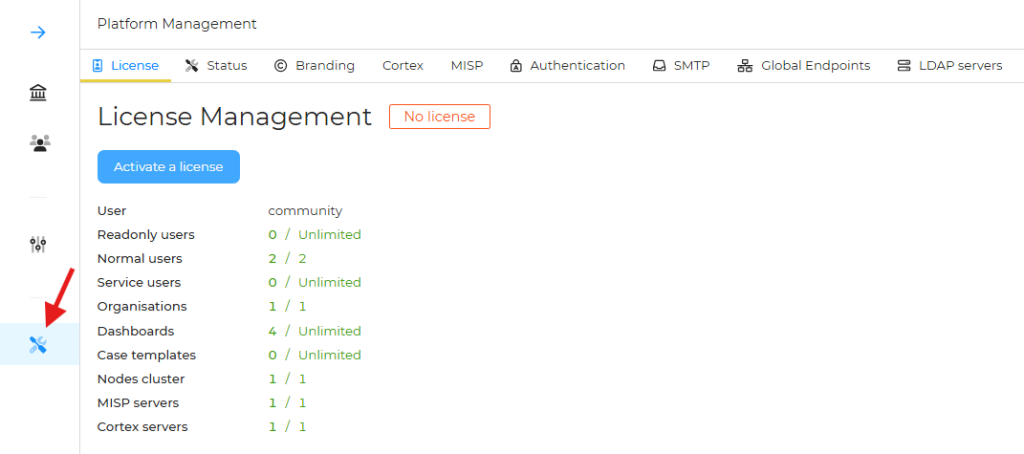Click the No license badge

coord(439,117)
